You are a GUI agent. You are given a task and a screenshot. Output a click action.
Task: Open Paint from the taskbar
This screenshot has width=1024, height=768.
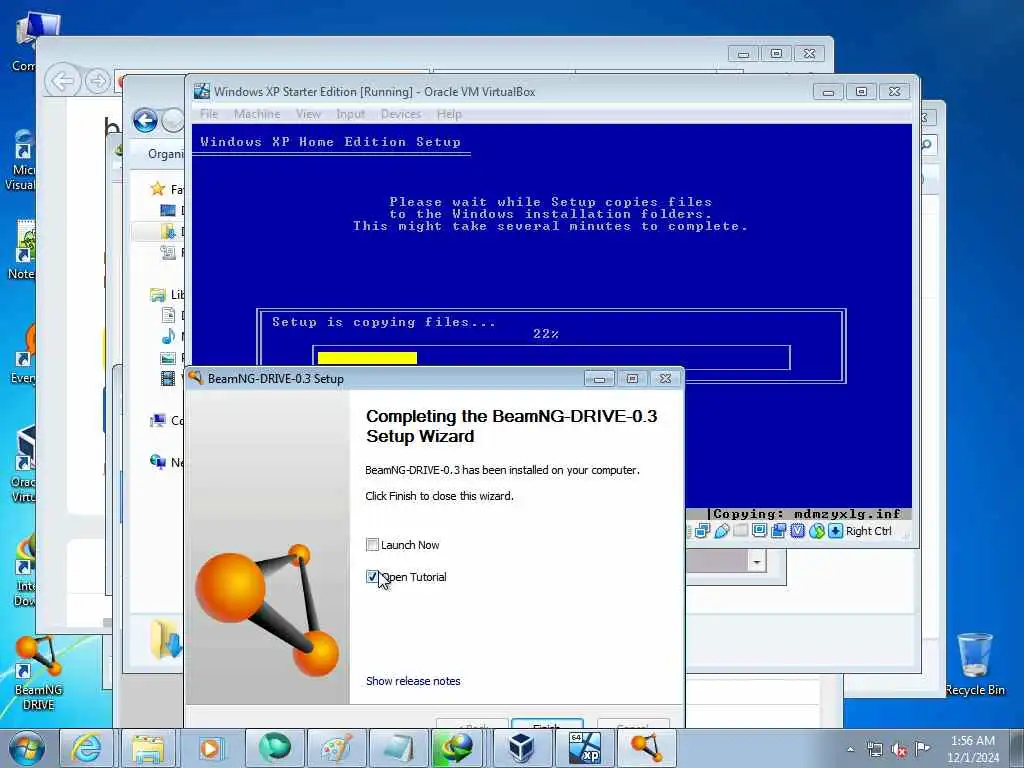(x=337, y=748)
